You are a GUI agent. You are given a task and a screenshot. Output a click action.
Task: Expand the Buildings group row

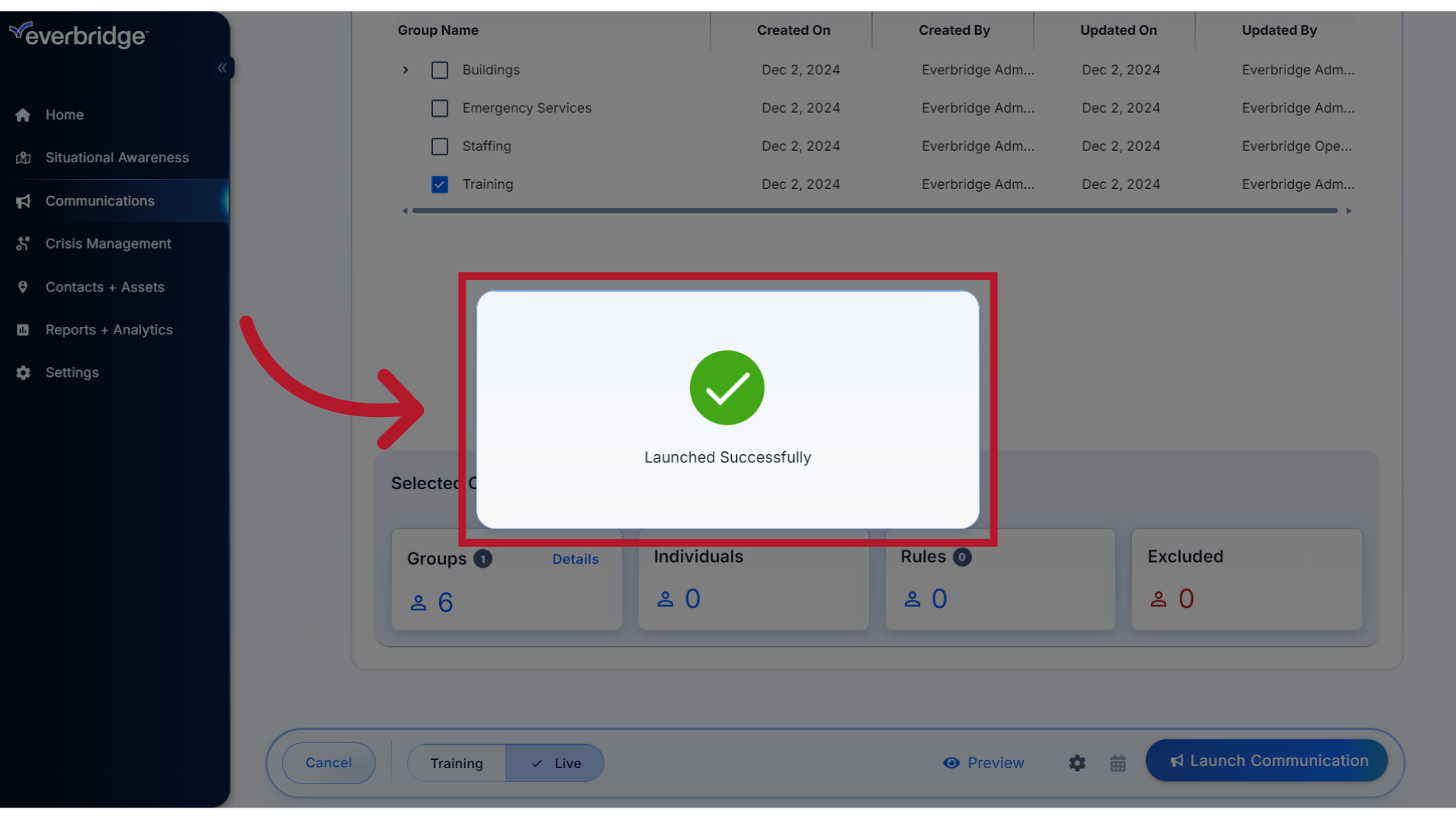point(406,70)
